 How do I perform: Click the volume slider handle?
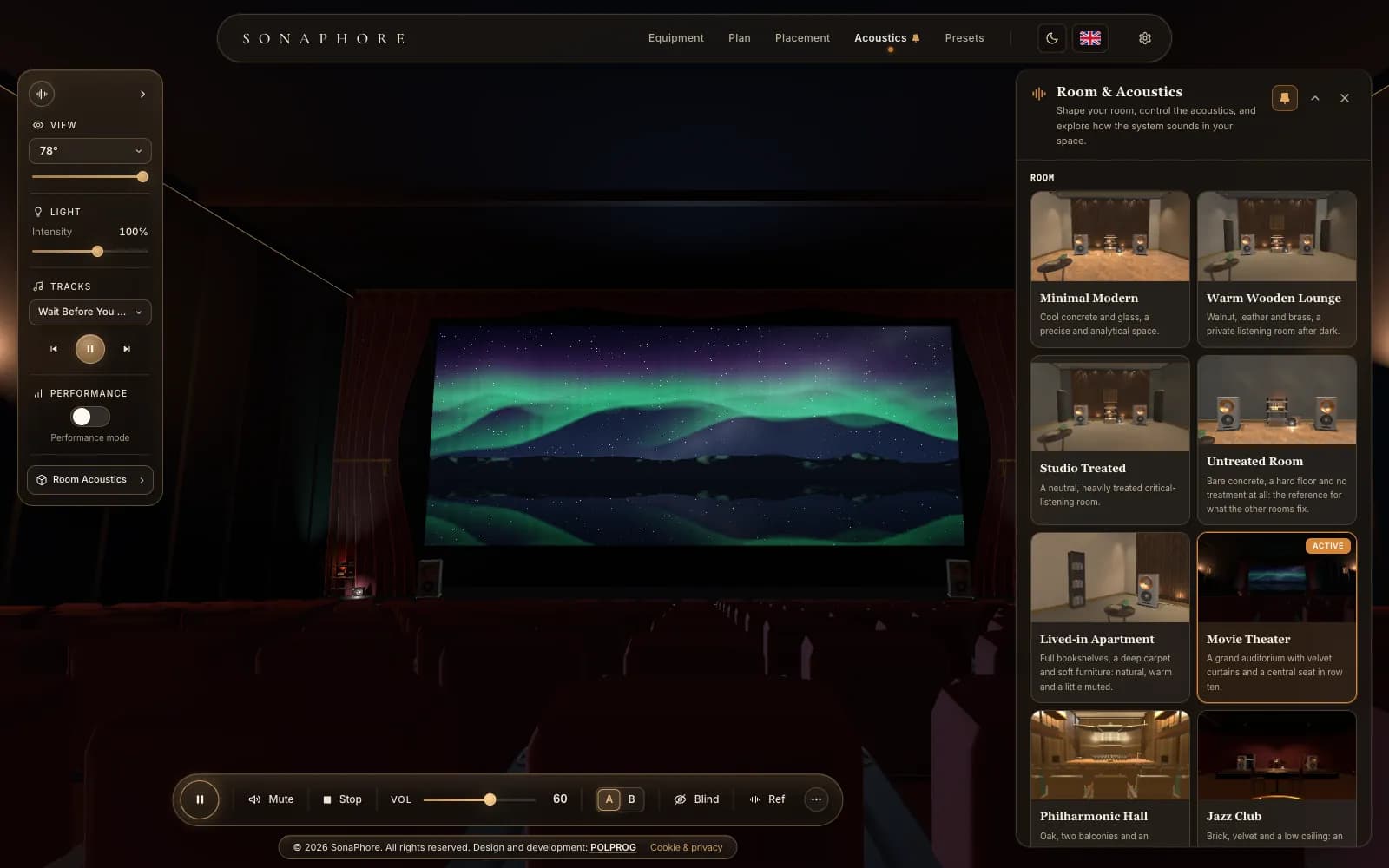pos(490,799)
